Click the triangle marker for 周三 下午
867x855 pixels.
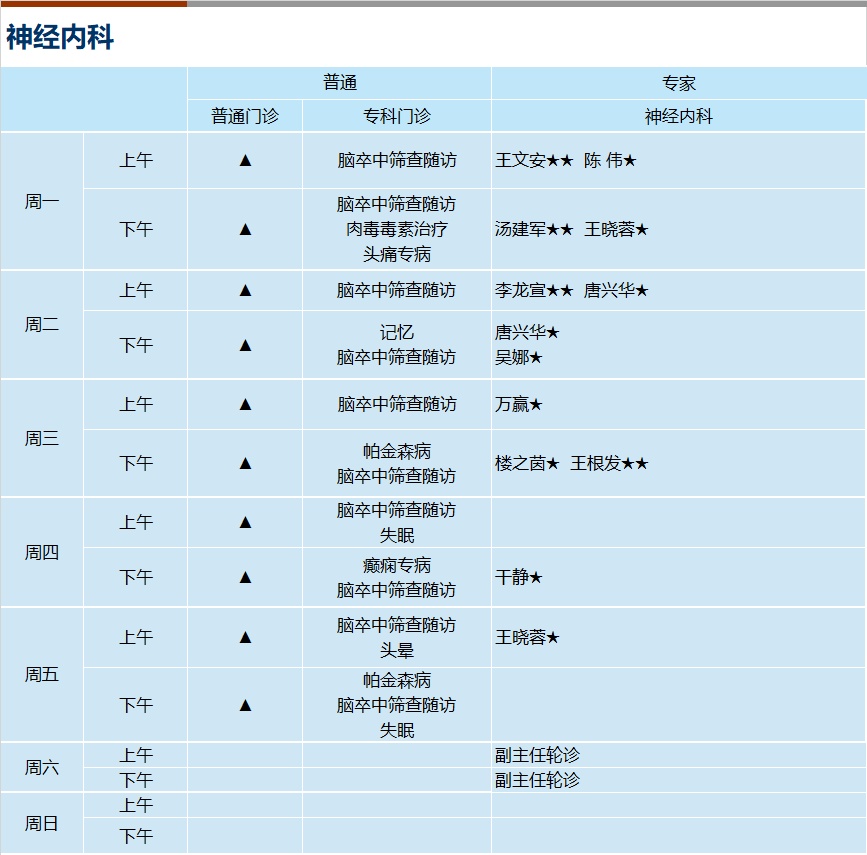[245, 463]
